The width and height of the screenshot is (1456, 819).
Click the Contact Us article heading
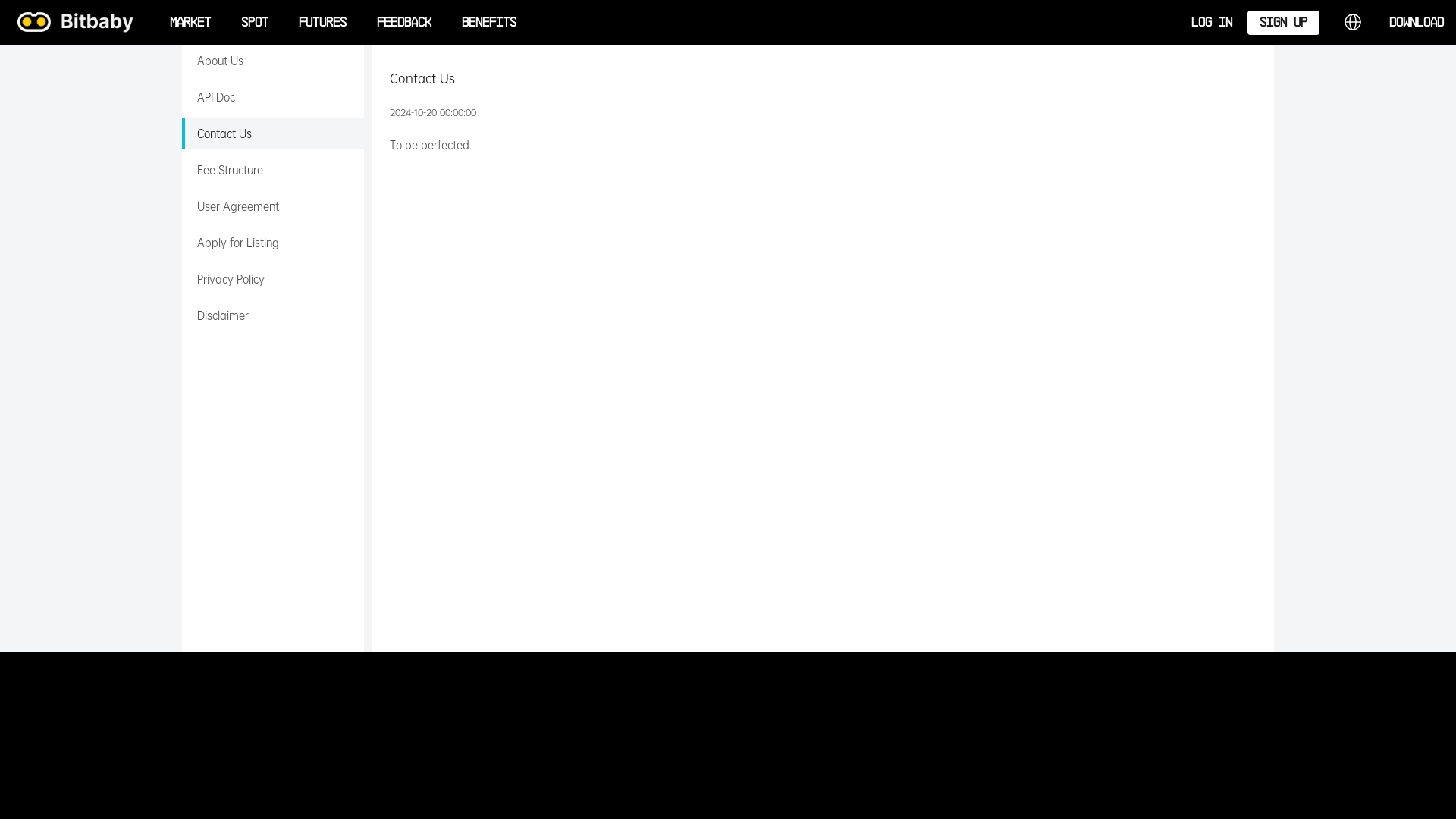coord(422,79)
